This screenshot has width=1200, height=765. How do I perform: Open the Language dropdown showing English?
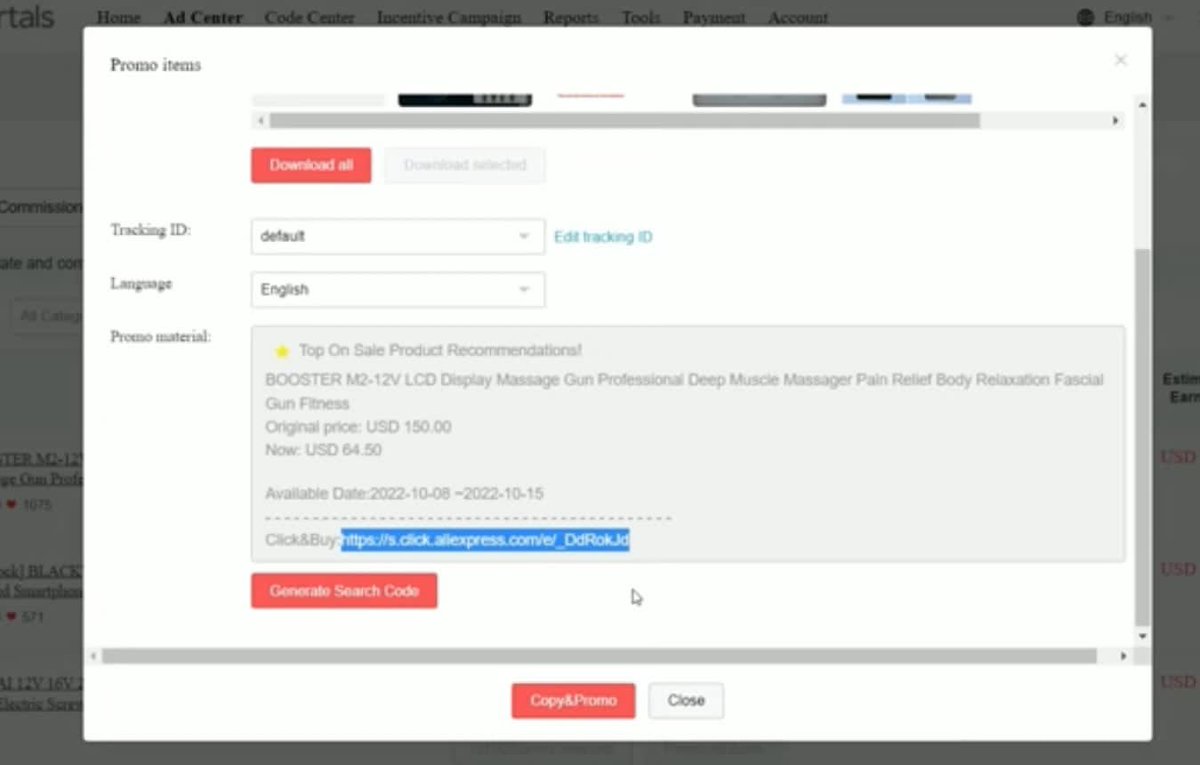click(x=397, y=289)
